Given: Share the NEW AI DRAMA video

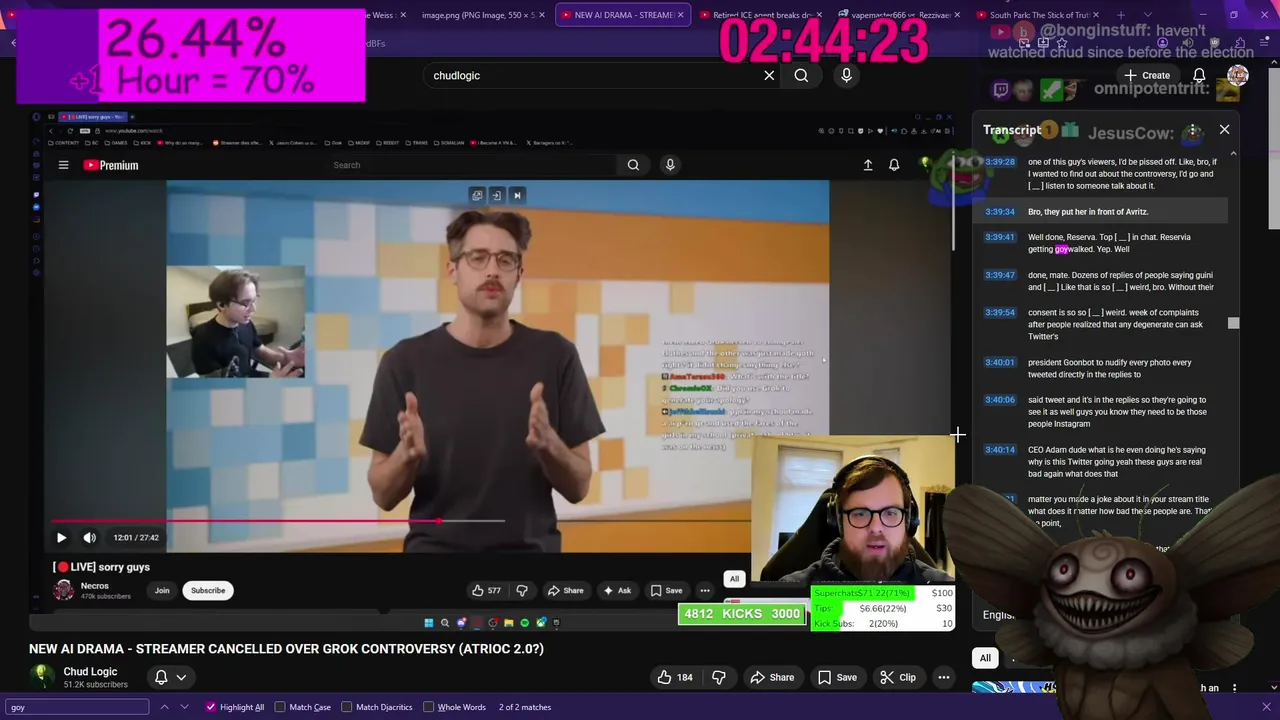Looking at the screenshot, I should click(x=772, y=677).
